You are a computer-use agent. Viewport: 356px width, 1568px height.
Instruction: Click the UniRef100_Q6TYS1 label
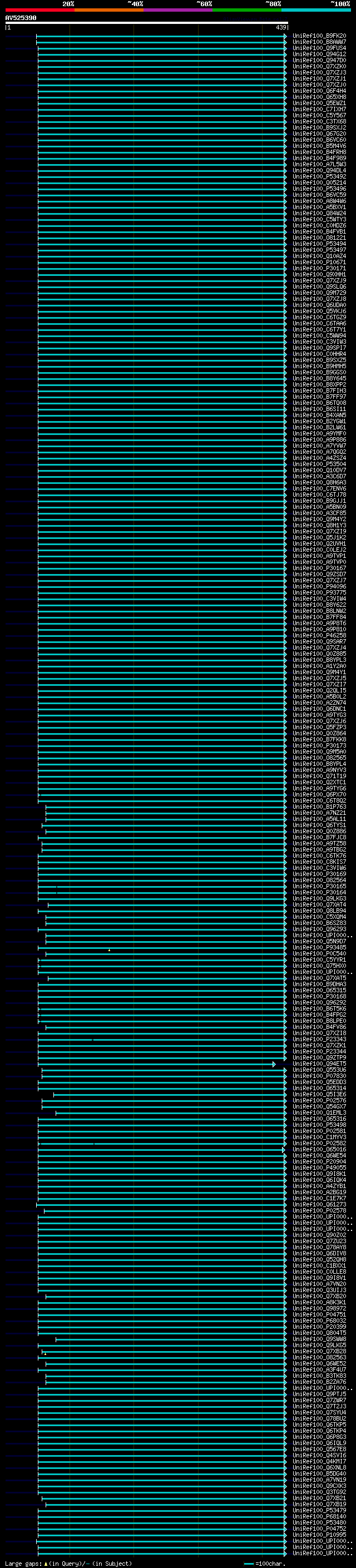coord(319,825)
